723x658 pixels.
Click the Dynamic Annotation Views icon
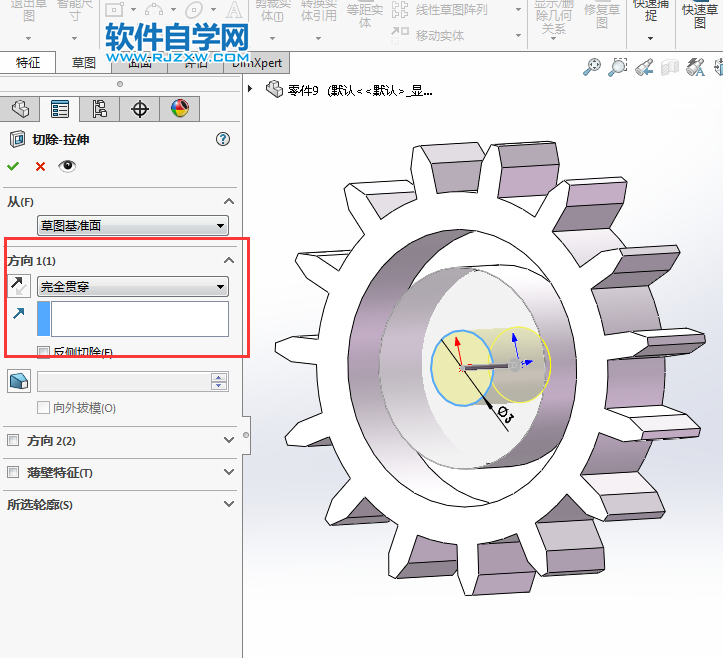point(696,67)
